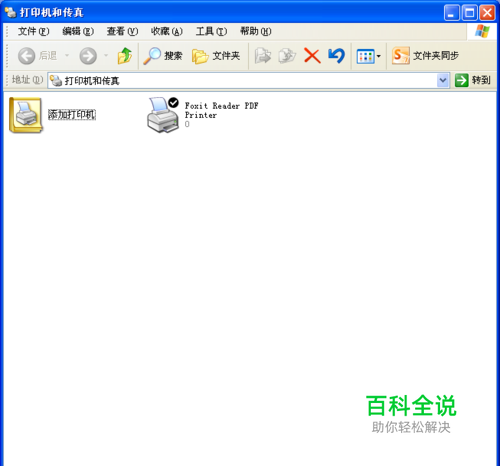
Task: Click the red Delete X icon
Action: point(312,56)
